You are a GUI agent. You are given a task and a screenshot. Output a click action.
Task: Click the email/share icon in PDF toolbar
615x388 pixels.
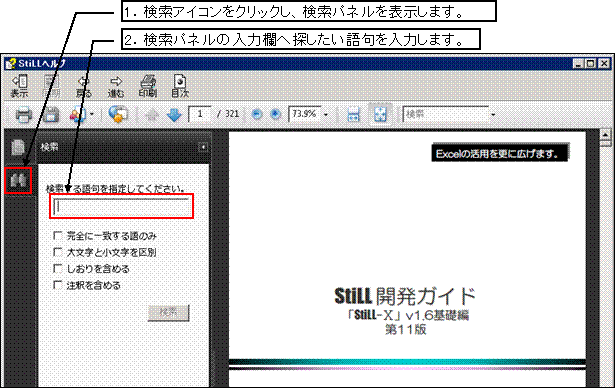tap(78, 115)
